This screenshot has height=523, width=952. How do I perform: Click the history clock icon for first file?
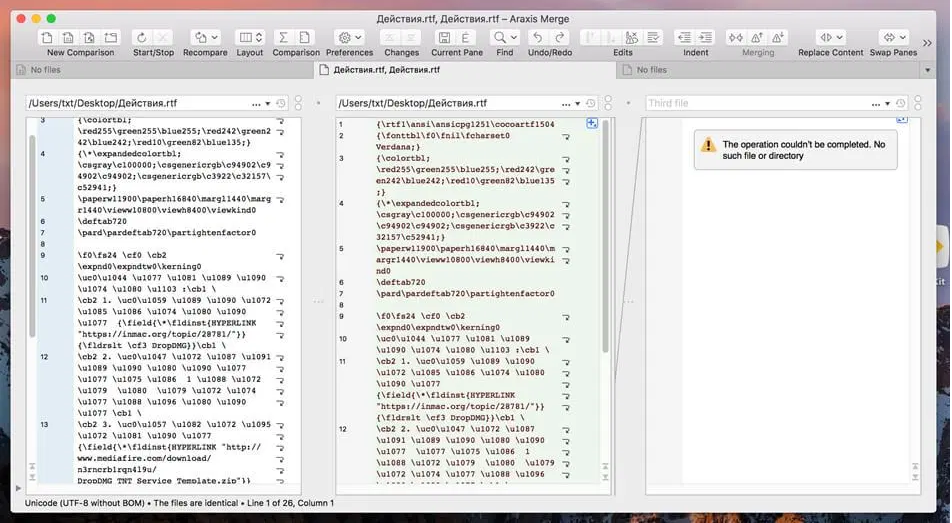pos(282,104)
